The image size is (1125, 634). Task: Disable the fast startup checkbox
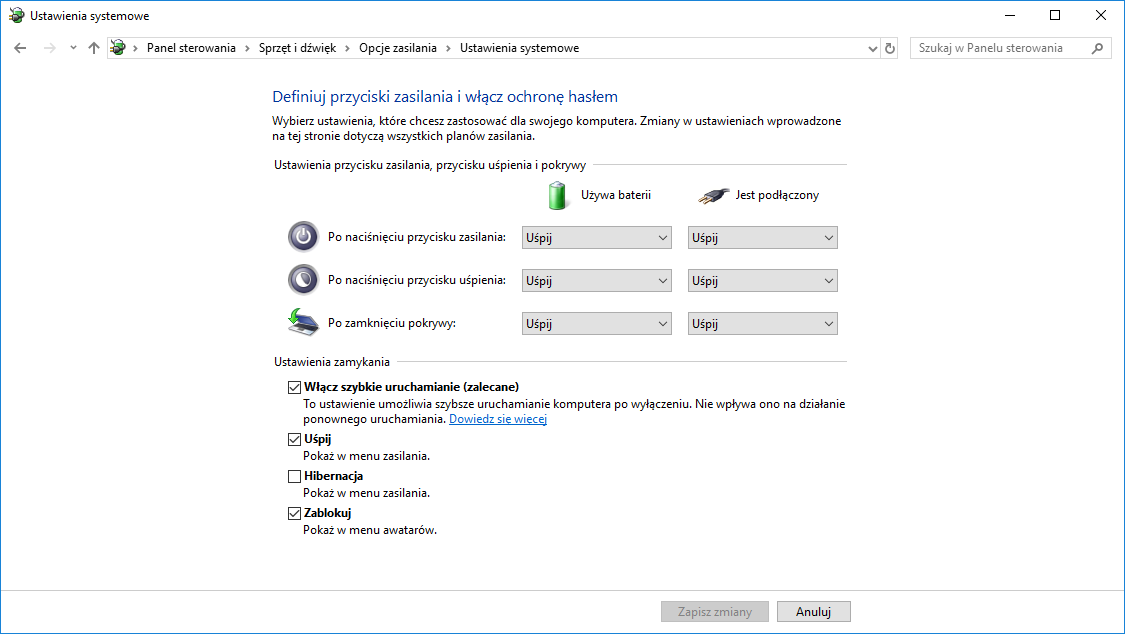tap(294, 387)
